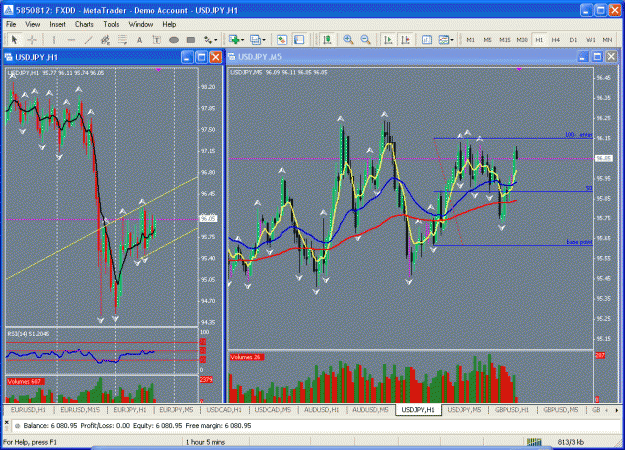625x450 pixels.
Task: Switch to EURUSD,M15 chart tab
Action: click(80, 410)
